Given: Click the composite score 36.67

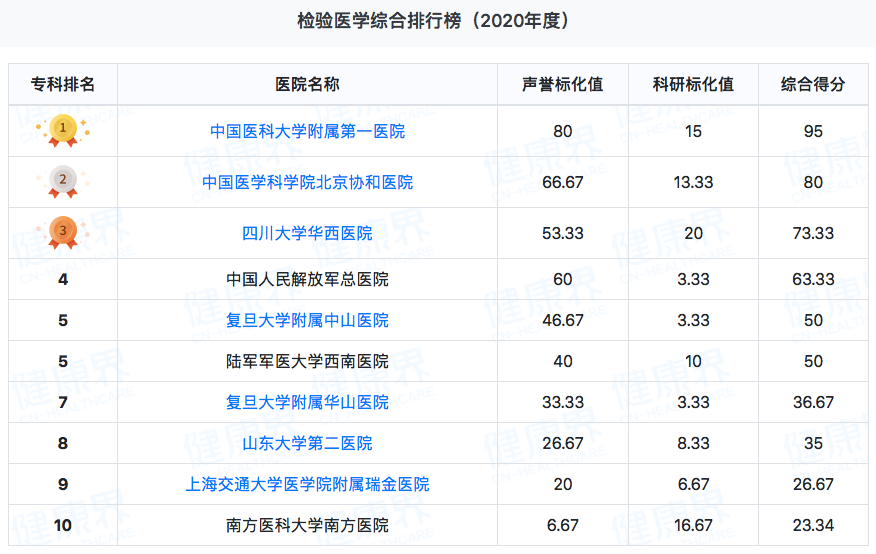Looking at the screenshot, I should (x=813, y=402).
